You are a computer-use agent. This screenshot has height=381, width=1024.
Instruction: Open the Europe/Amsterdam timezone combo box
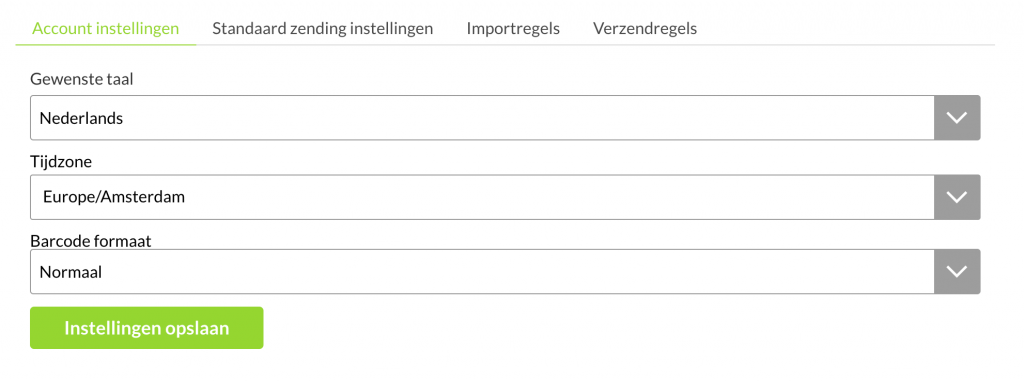pos(505,197)
